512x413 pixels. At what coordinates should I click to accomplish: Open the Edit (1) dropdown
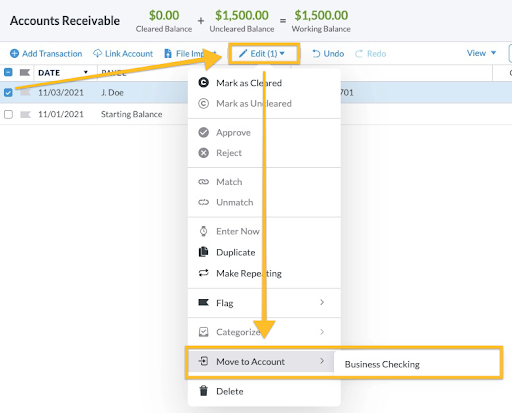(x=264, y=54)
